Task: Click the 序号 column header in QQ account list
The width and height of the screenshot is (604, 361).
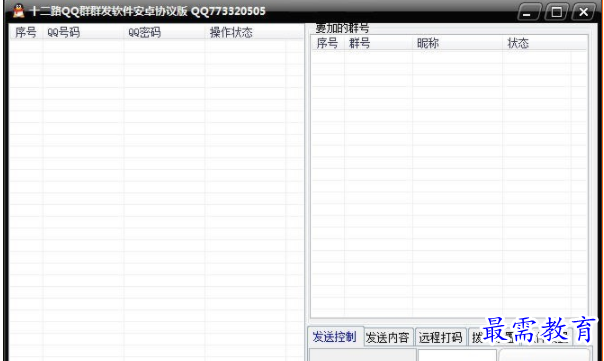Action: point(26,32)
